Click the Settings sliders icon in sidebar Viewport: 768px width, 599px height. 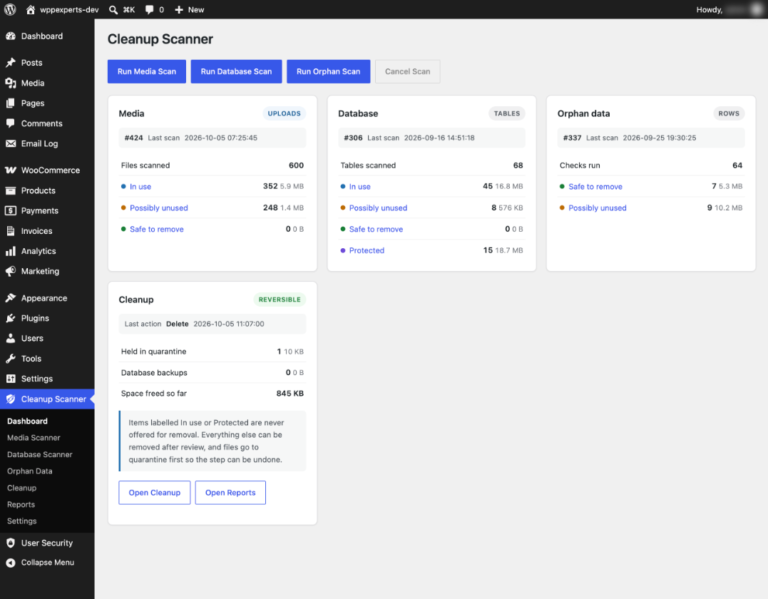point(10,379)
